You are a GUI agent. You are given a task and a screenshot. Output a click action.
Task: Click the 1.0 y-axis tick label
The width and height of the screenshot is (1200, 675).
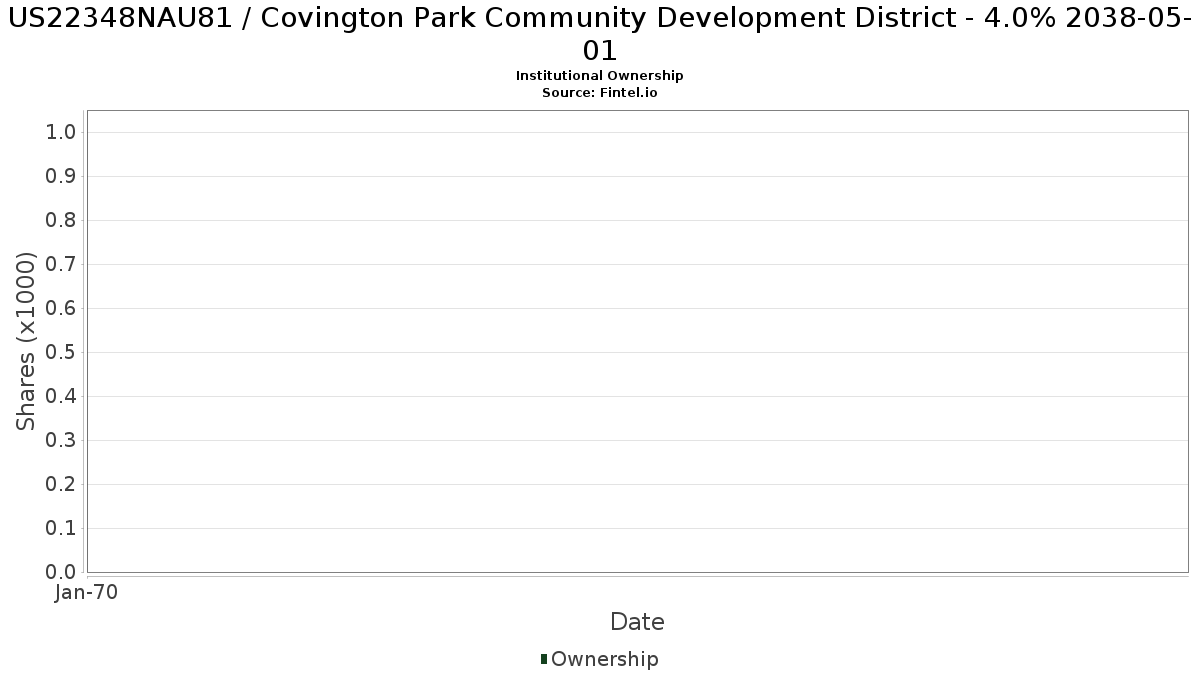point(61,133)
